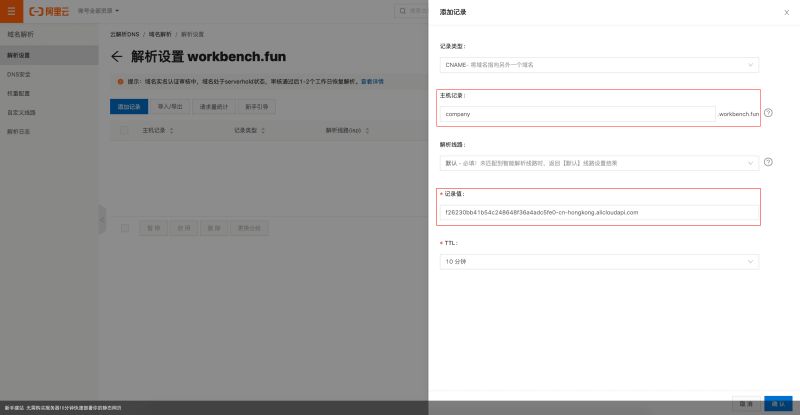Open the account resources dropdown in header

point(98,11)
